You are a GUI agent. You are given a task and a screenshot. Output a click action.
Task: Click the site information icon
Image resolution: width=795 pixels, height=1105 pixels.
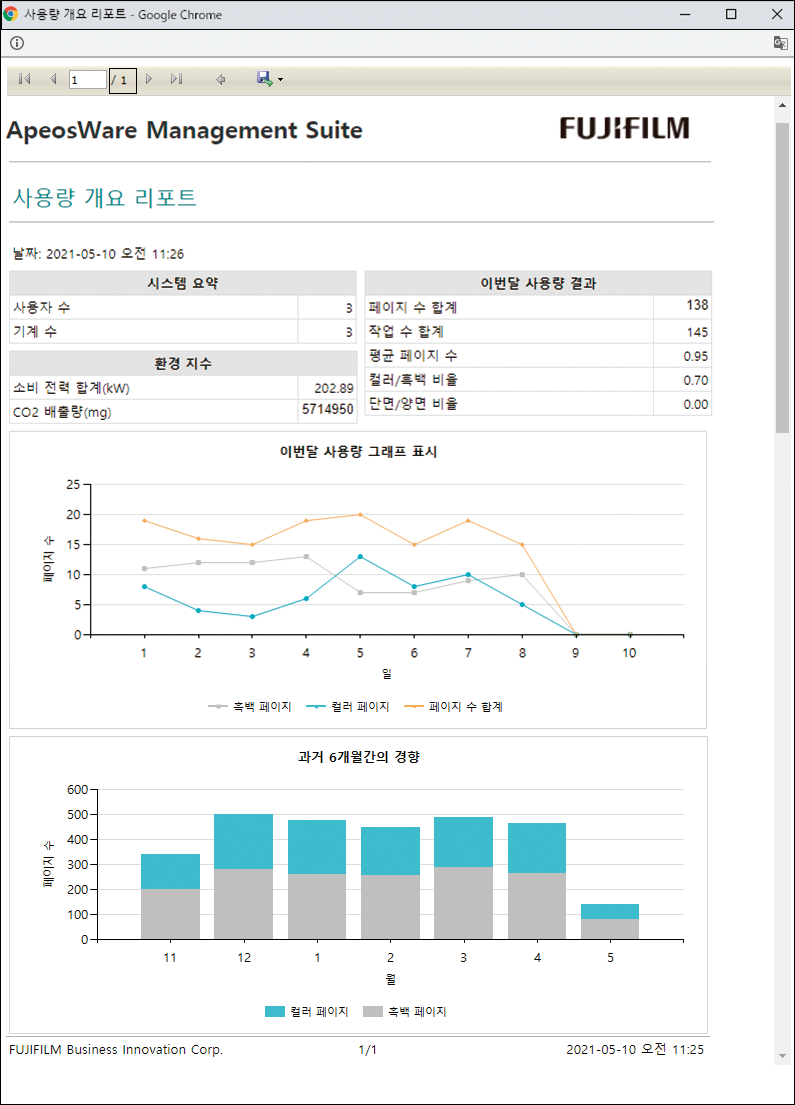point(17,43)
